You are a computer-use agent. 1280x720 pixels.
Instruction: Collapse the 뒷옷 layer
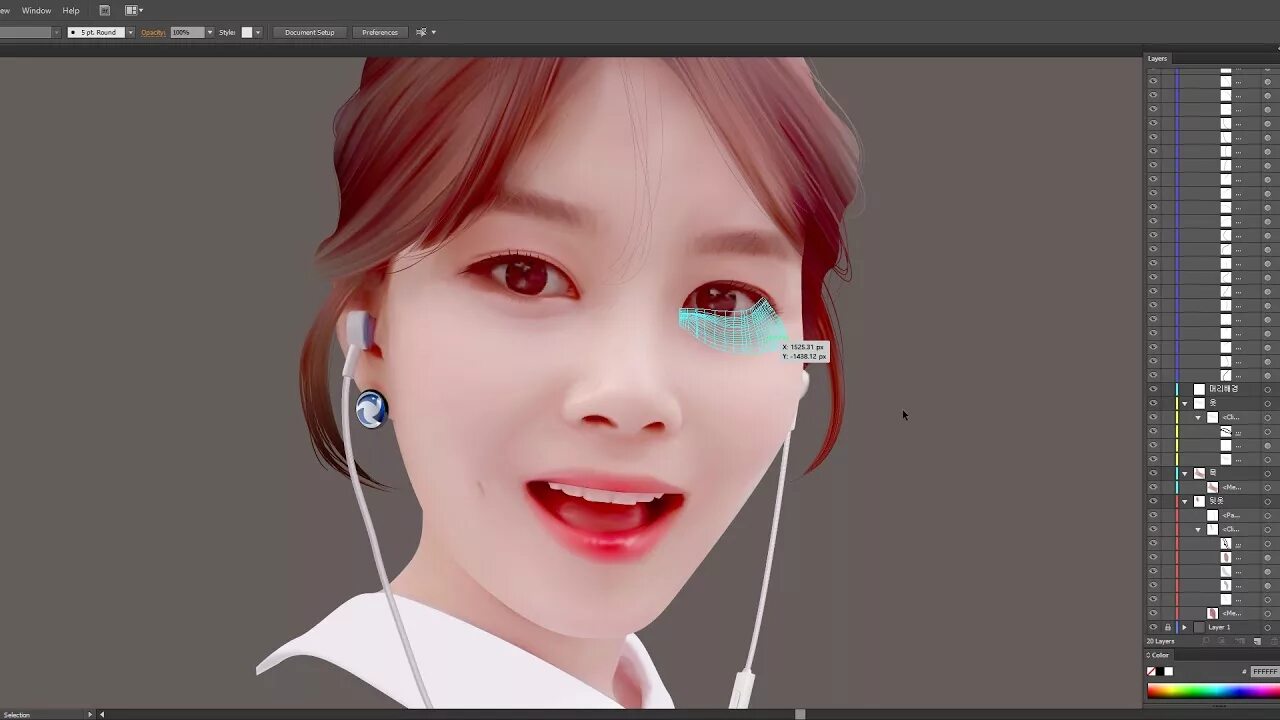pyautogui.click(x=1185, y=501)
